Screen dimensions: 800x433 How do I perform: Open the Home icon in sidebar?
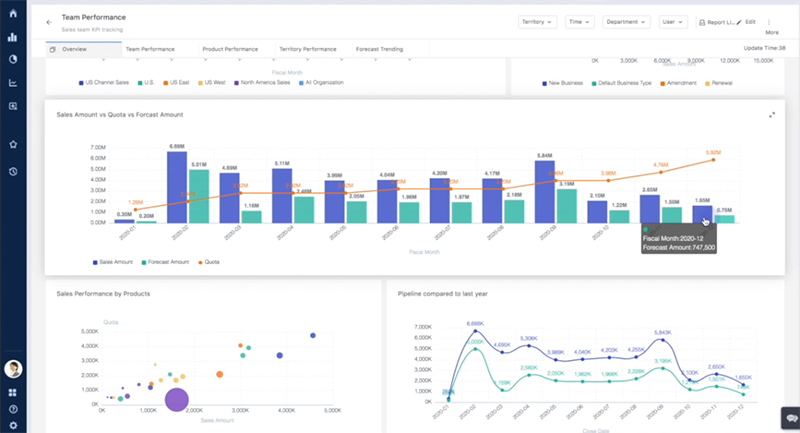[13, 13]
